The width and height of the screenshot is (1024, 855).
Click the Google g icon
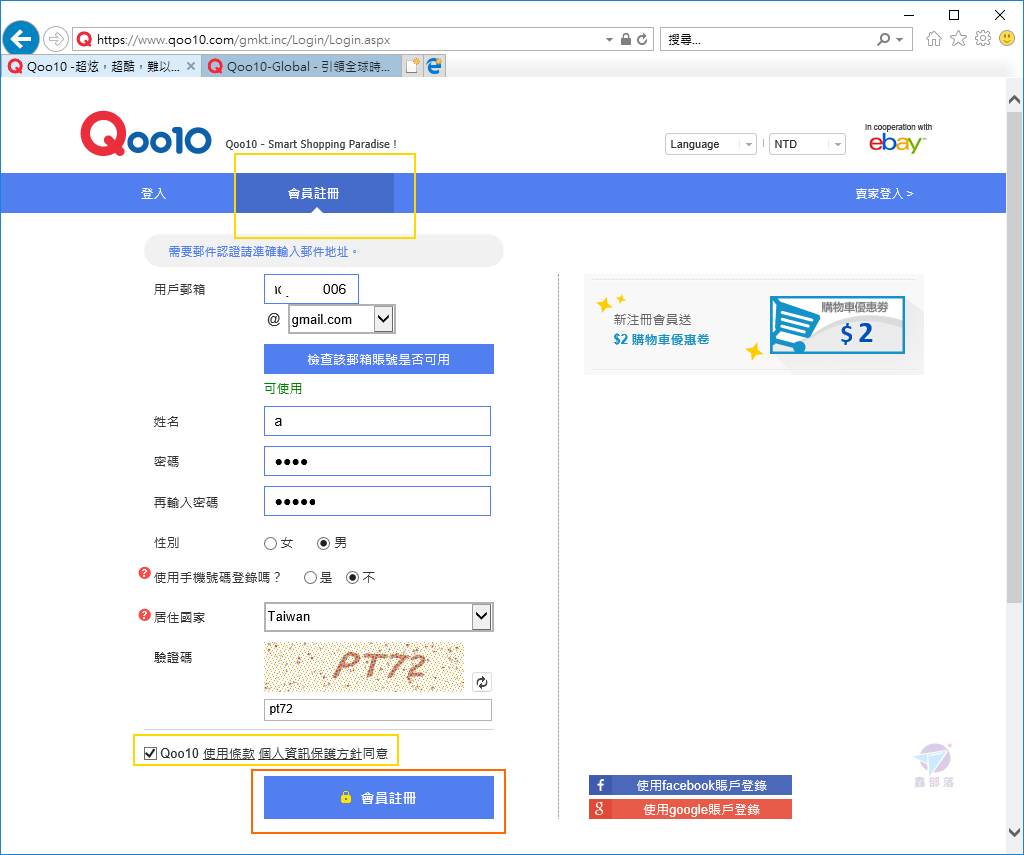pos(600,809)
